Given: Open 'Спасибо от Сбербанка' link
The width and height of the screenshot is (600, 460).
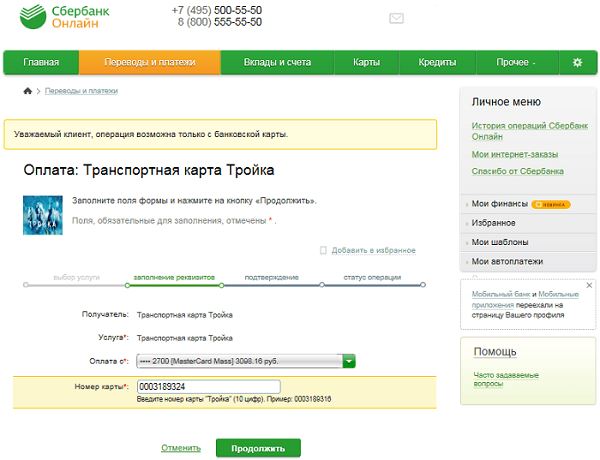Looking at the screenshot, I should [517, 171].
